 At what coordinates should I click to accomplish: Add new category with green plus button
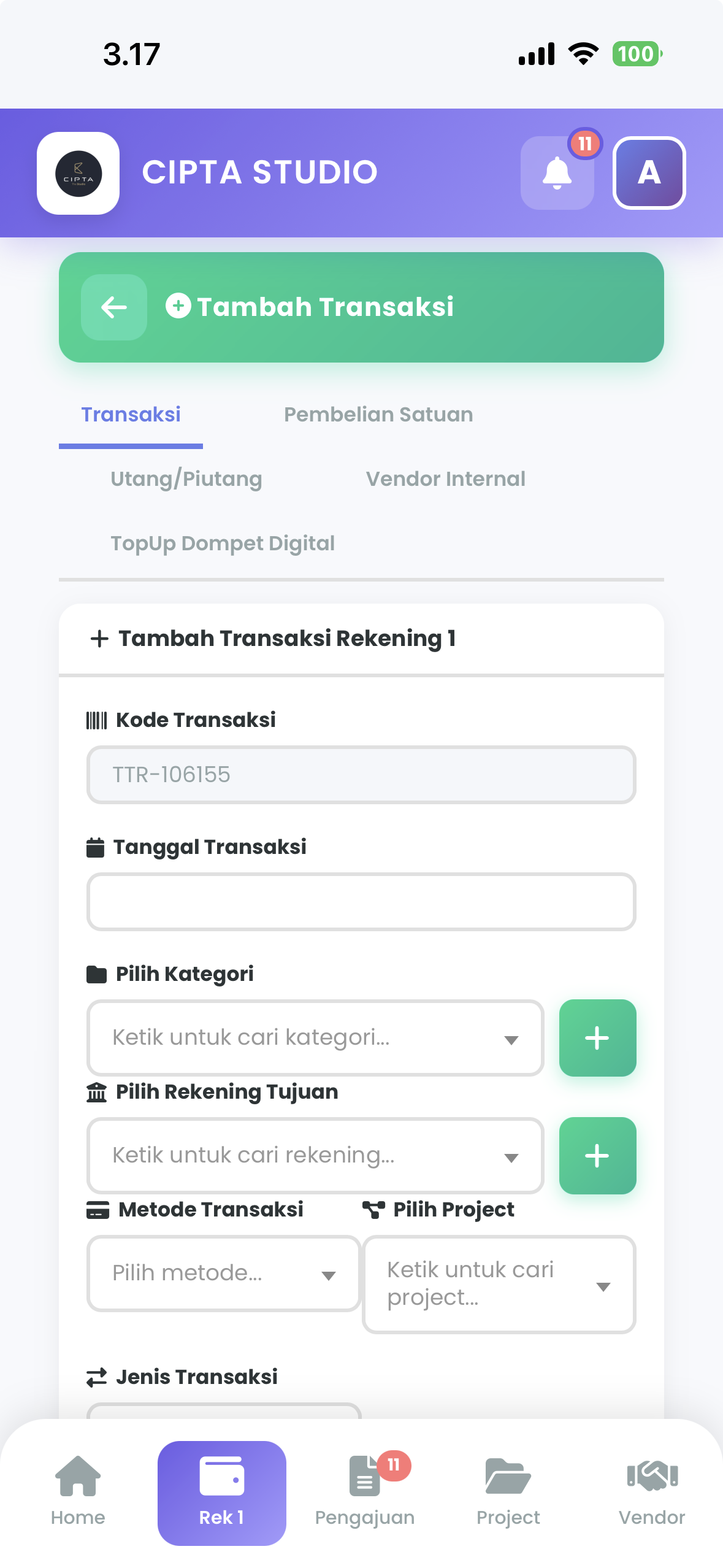pyautogui.click(x=597, y=1038)
